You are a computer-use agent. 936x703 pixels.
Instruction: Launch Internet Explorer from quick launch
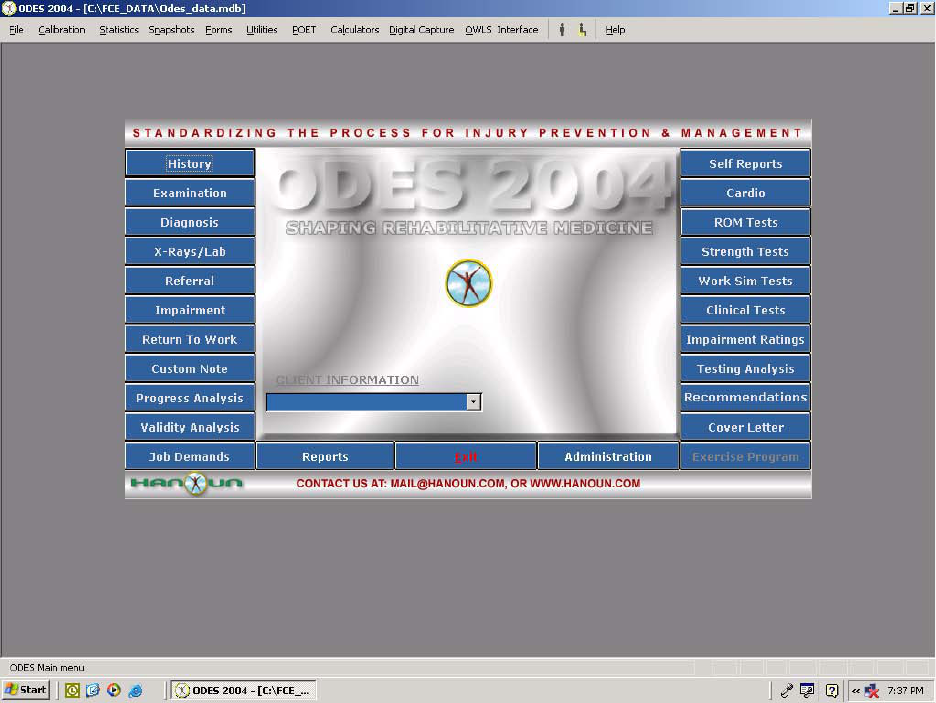pos(136,690)
